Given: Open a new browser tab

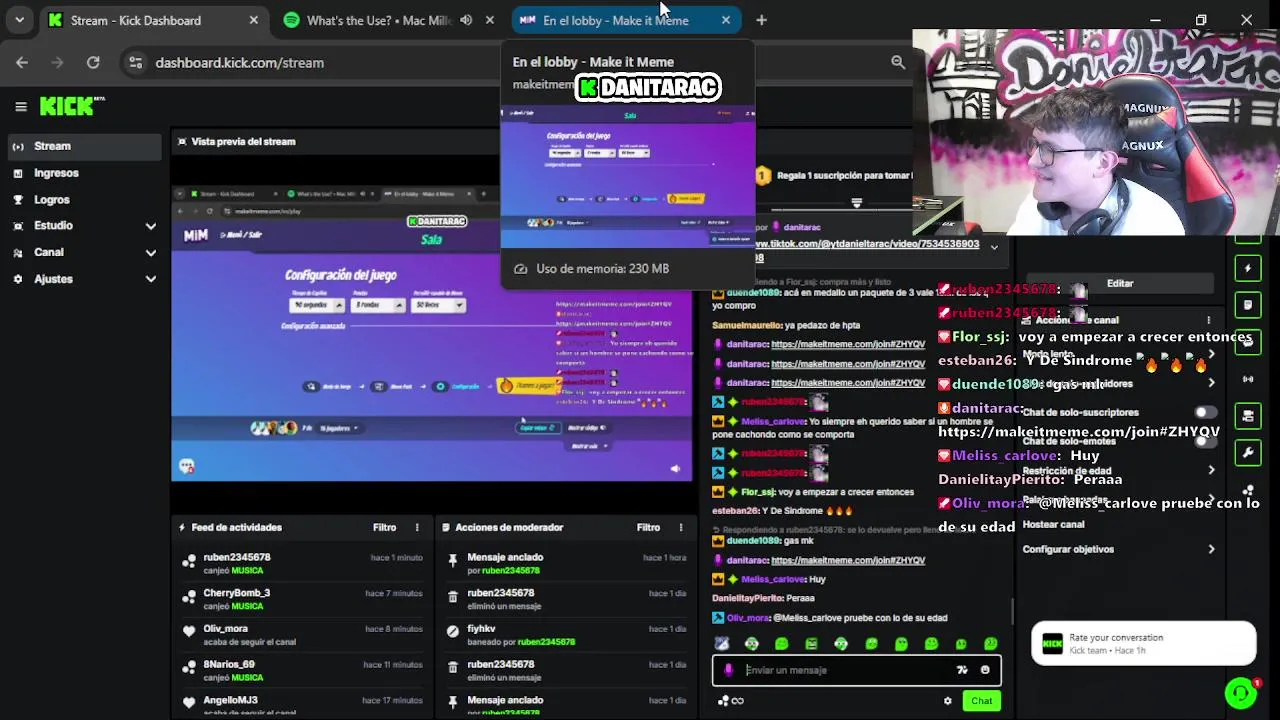Looking at the screenshot, I should pos(761,20).
